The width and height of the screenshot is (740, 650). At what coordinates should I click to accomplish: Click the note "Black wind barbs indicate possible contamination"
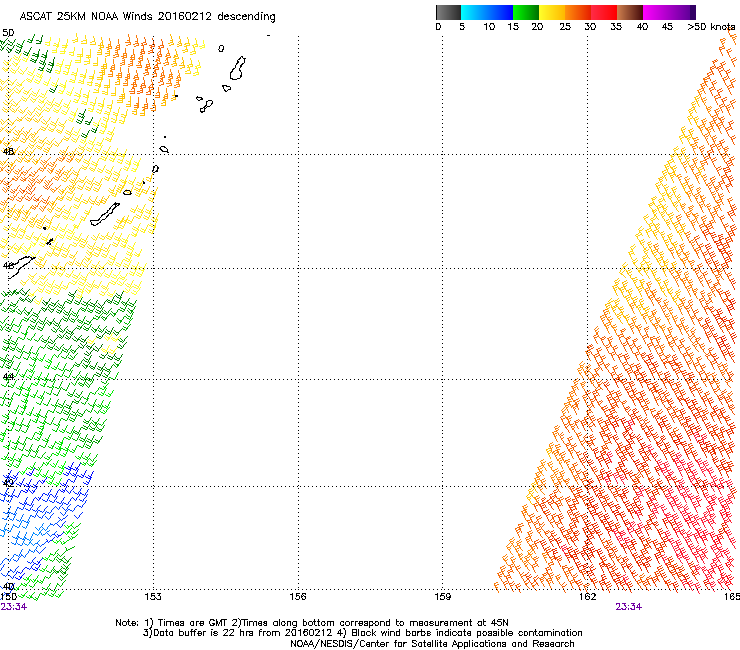pyautogui.click(x=467, y=633)
